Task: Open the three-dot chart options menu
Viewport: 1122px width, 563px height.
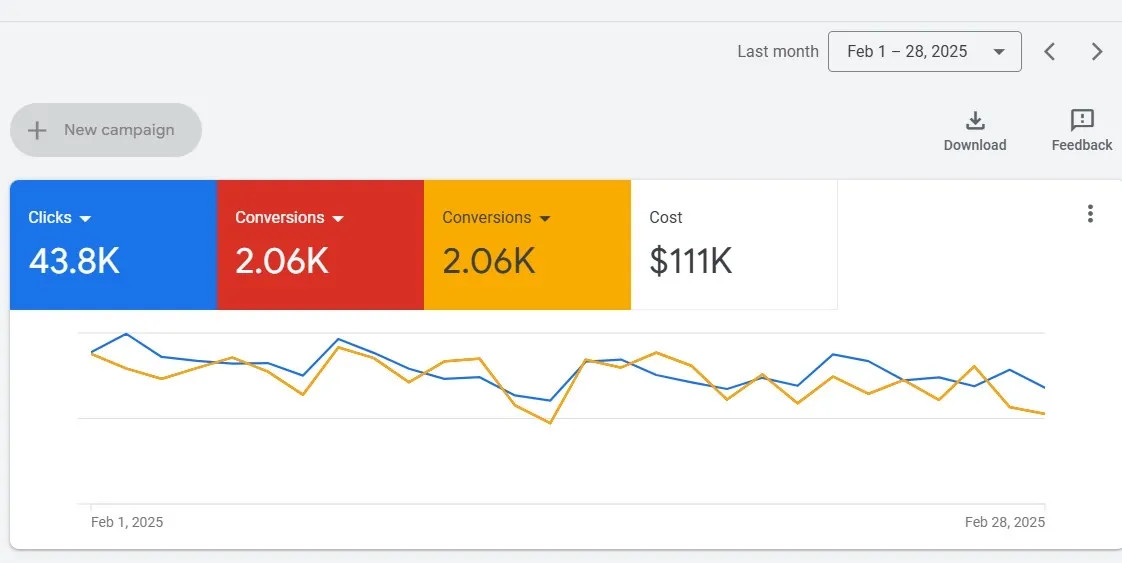Action: (1090, 213)
